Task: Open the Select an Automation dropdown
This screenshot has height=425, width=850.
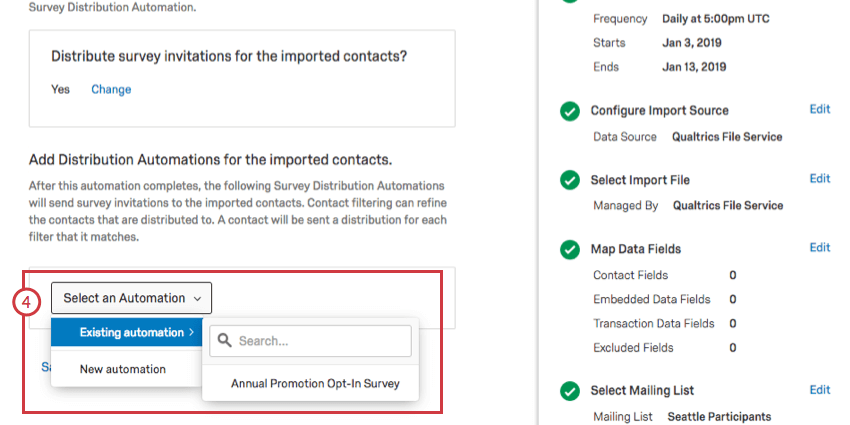Action: [132, 298]
